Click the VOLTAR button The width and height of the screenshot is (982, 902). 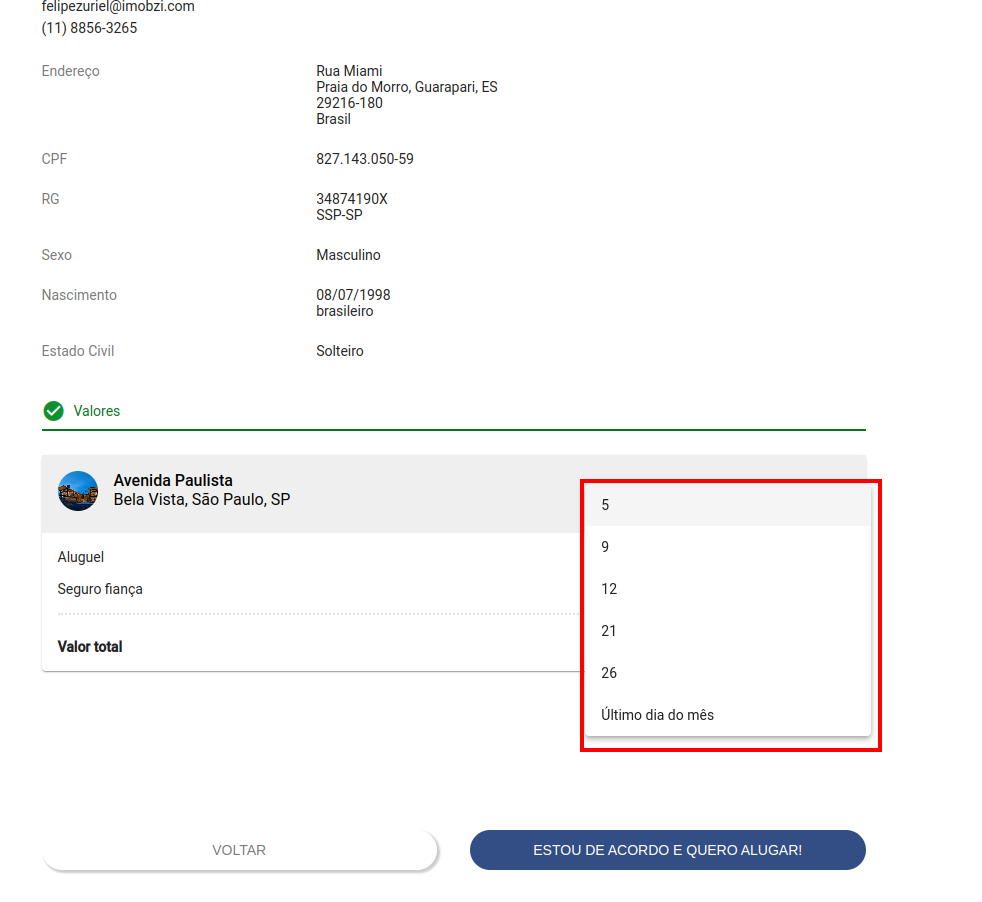click(239, 850)
